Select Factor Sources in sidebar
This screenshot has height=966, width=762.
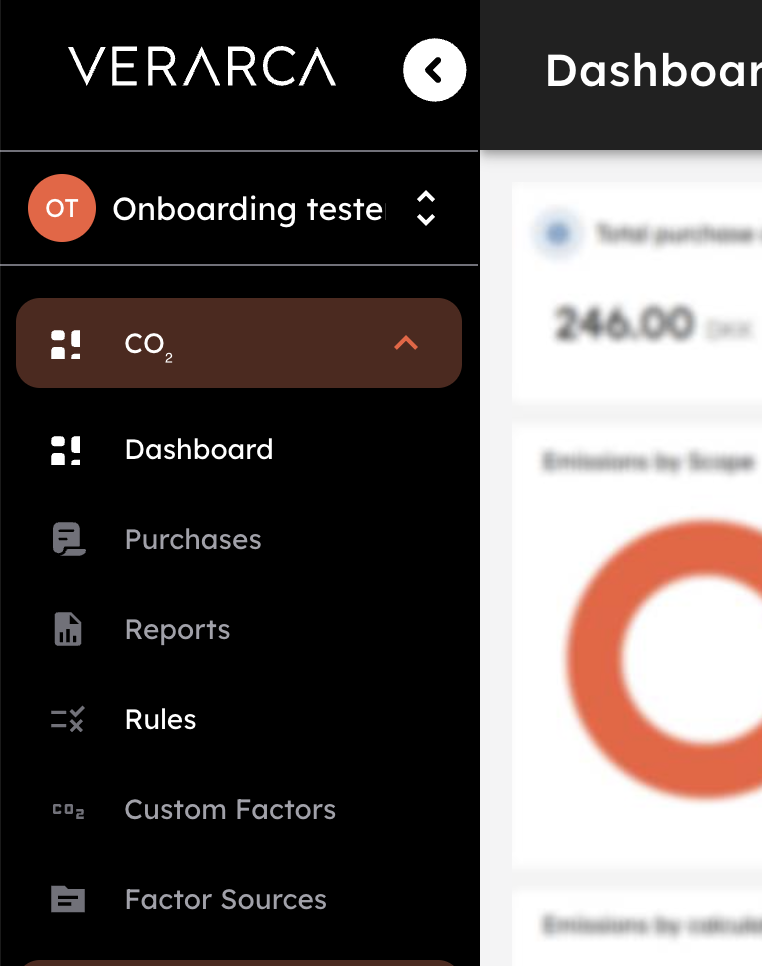coord(225,899)
